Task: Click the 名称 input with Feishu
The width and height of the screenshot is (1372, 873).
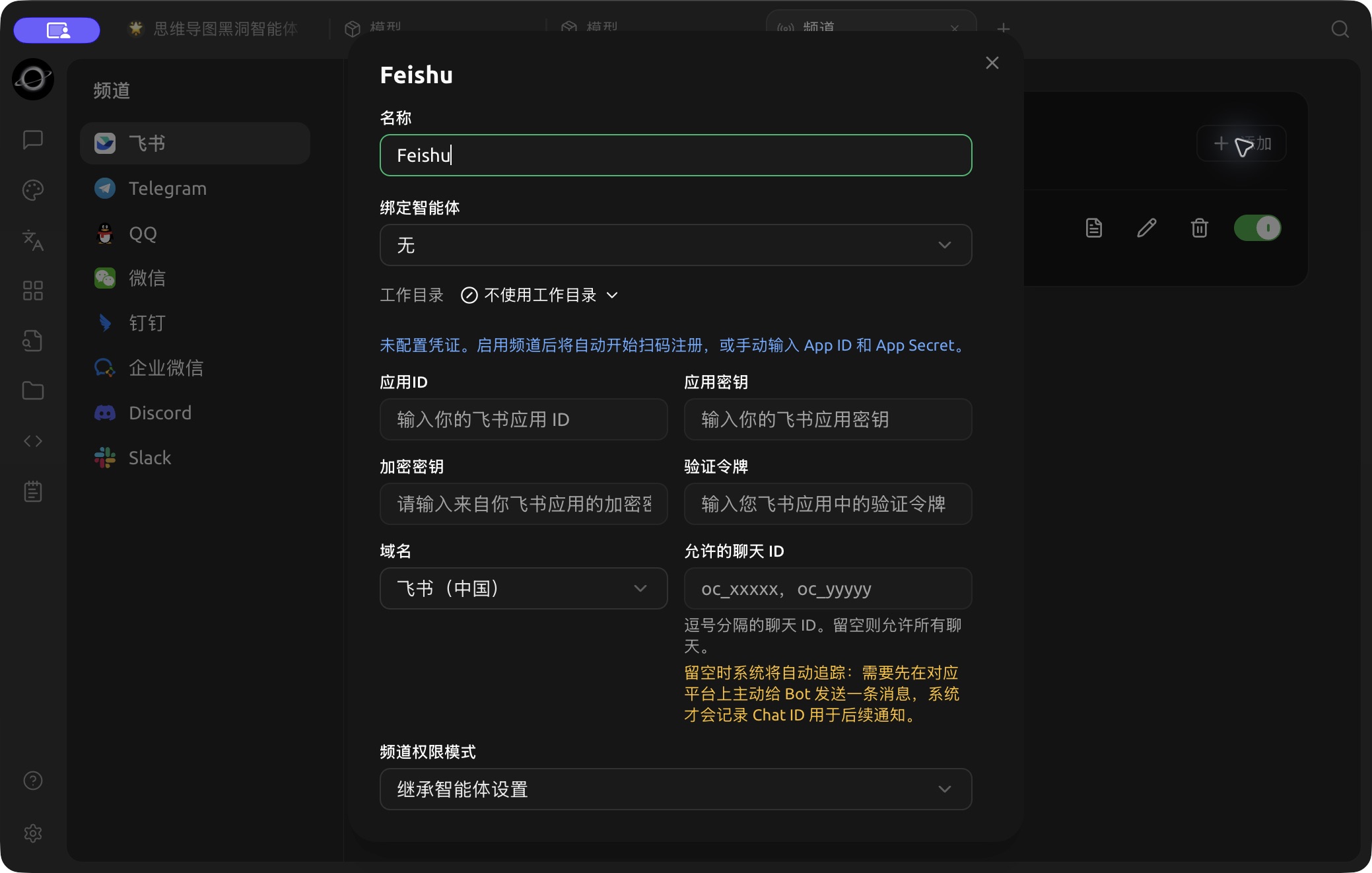Action: 676,155
